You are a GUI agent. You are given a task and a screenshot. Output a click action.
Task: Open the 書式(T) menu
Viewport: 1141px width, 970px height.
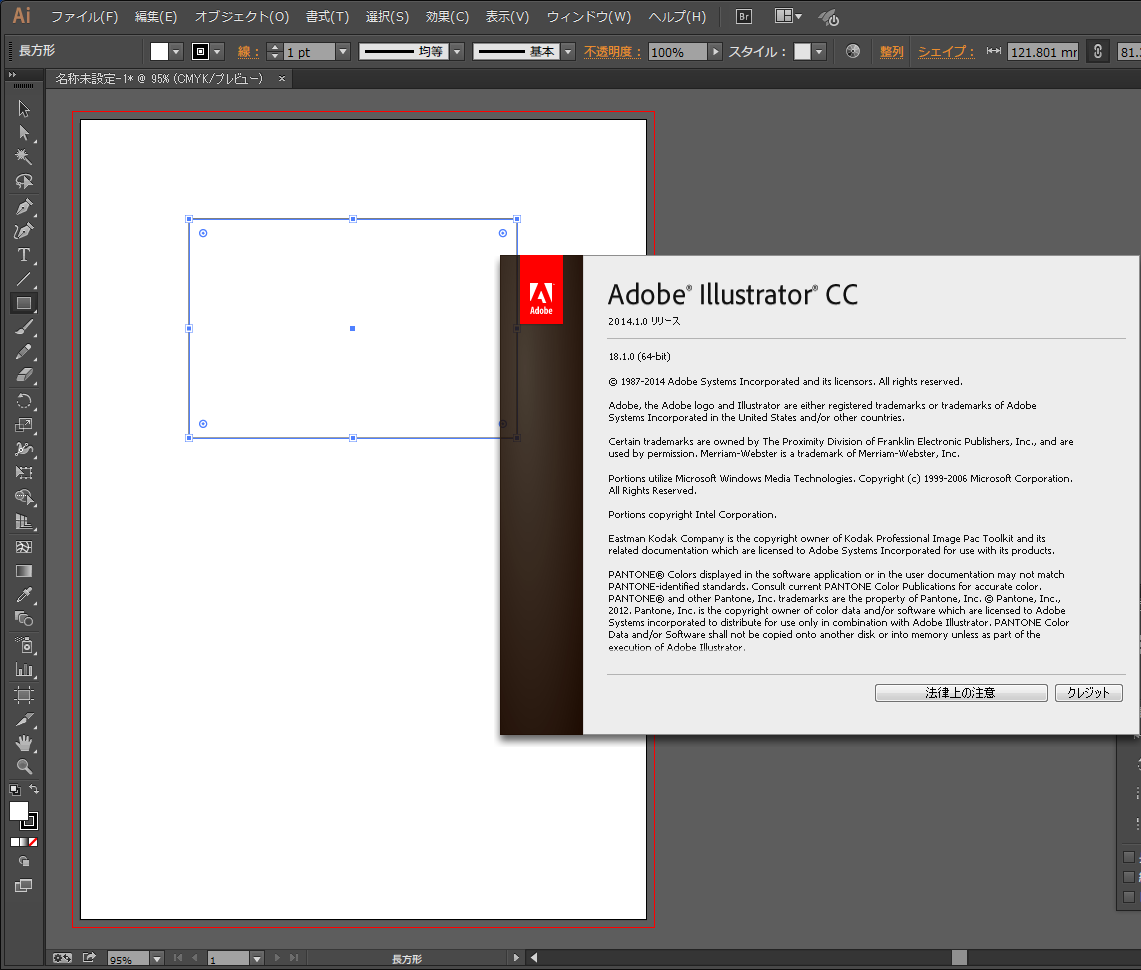(327, 17)
